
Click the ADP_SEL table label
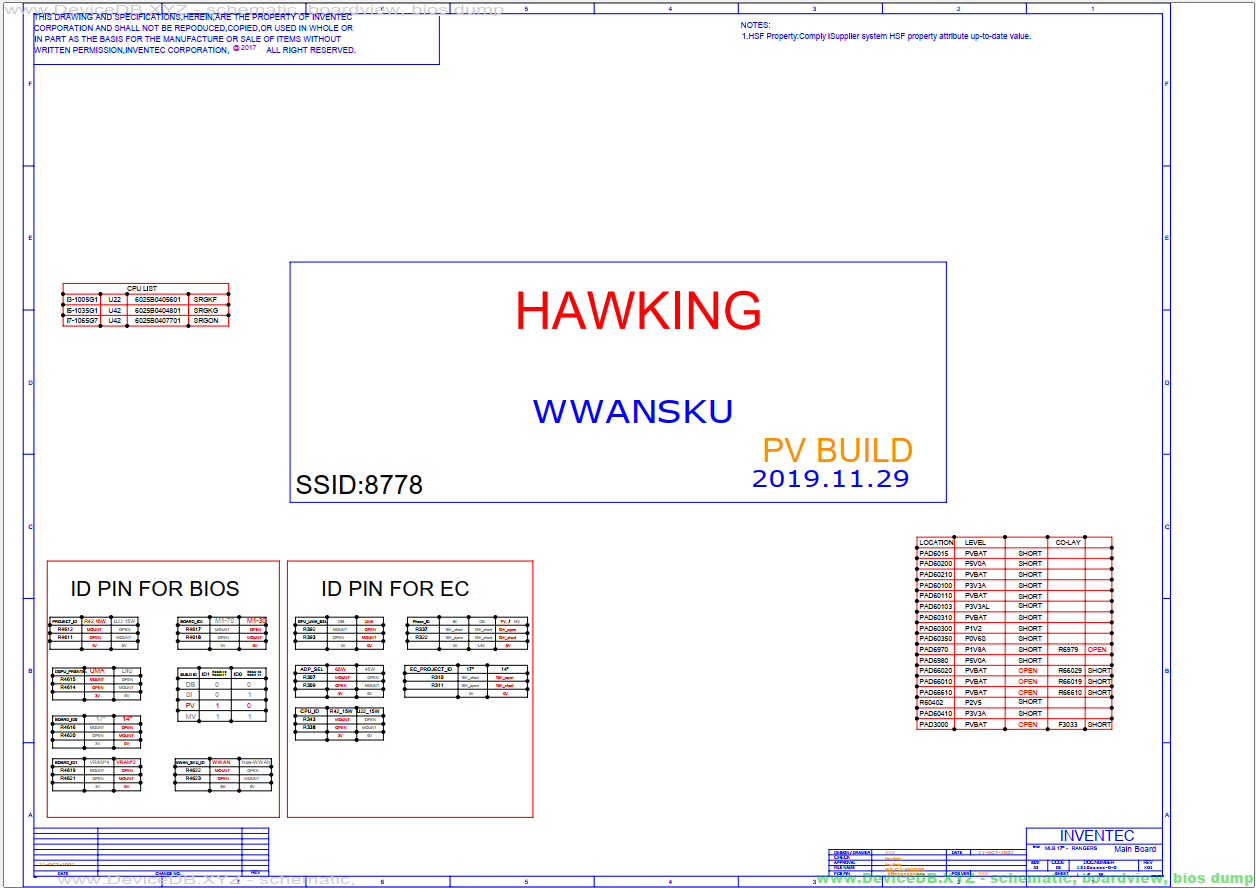coord(311,669)
